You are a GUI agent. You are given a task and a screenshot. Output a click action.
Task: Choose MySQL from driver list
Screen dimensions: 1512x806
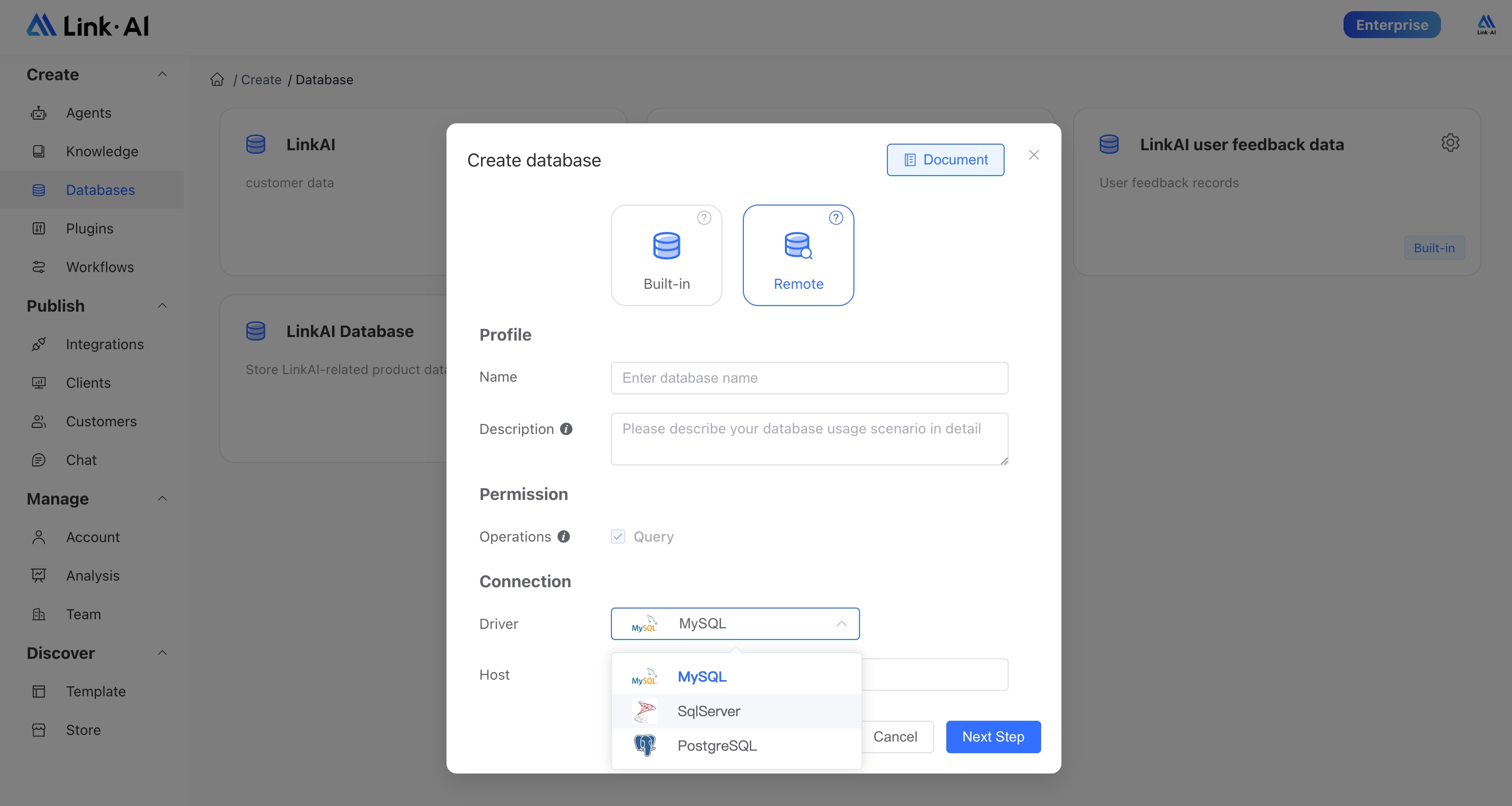pos(736,677)
